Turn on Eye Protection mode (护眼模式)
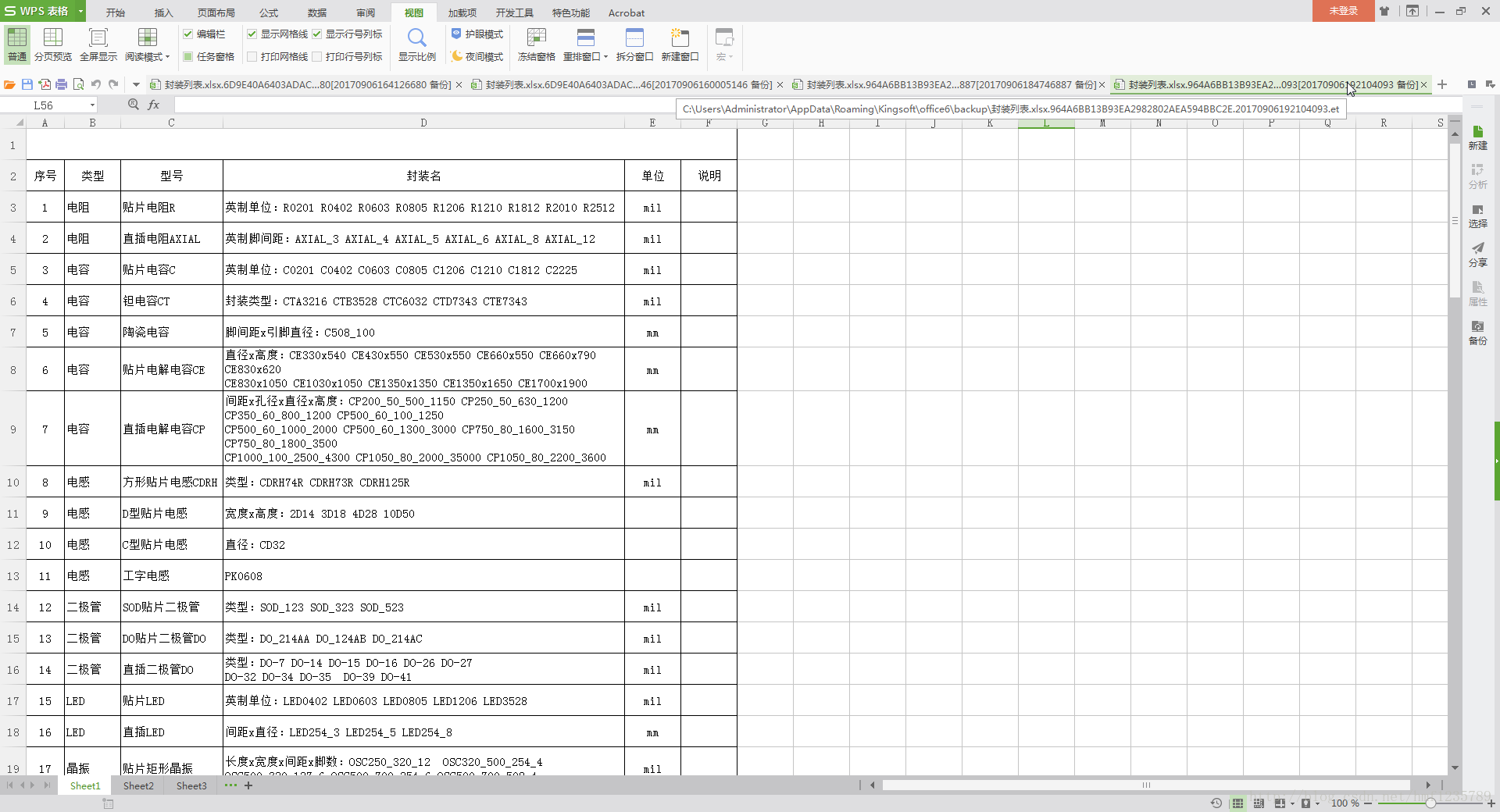Screen dimensions: 1500x812 [477, 34]
